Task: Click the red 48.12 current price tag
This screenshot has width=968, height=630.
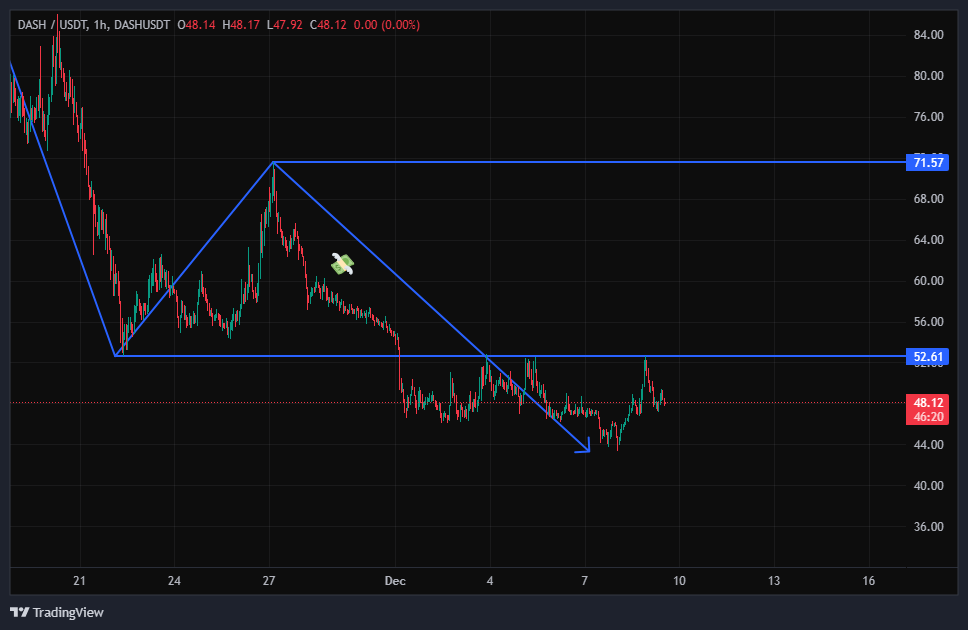Action: pos(927,403)
